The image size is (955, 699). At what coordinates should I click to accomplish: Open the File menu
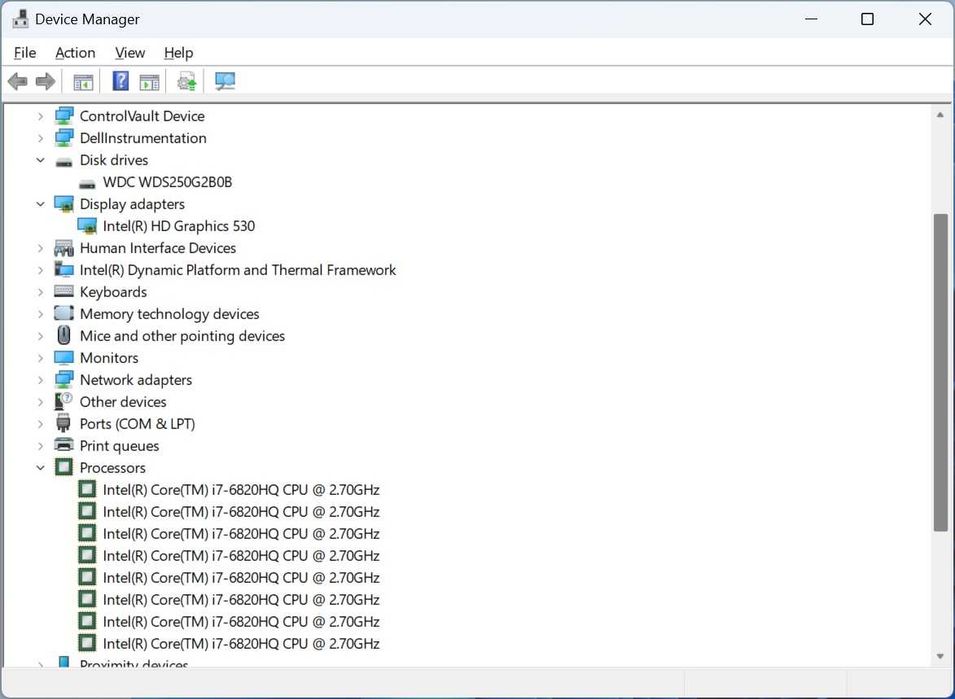point(25,53)
